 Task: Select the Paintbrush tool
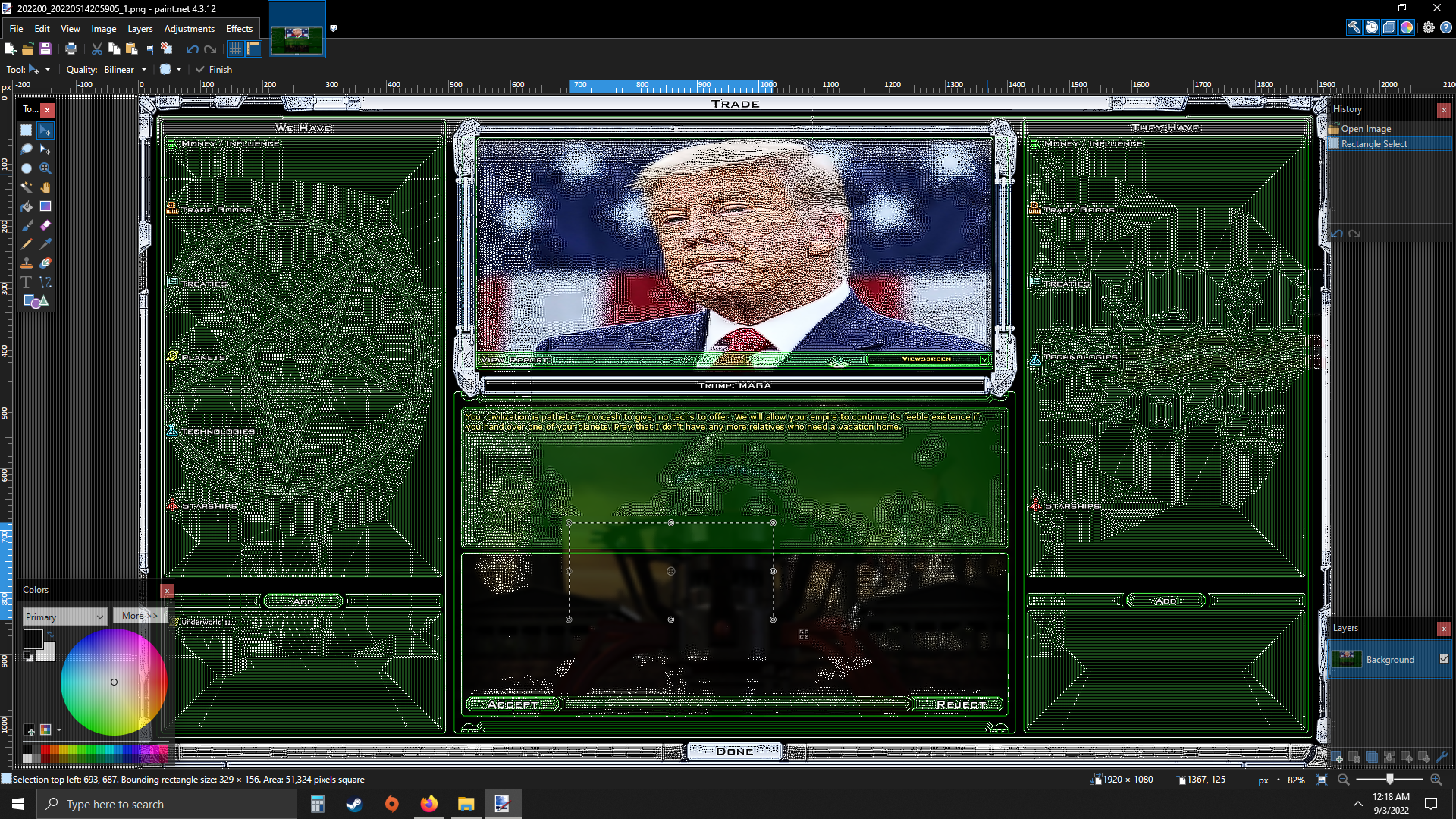[27, 225]
